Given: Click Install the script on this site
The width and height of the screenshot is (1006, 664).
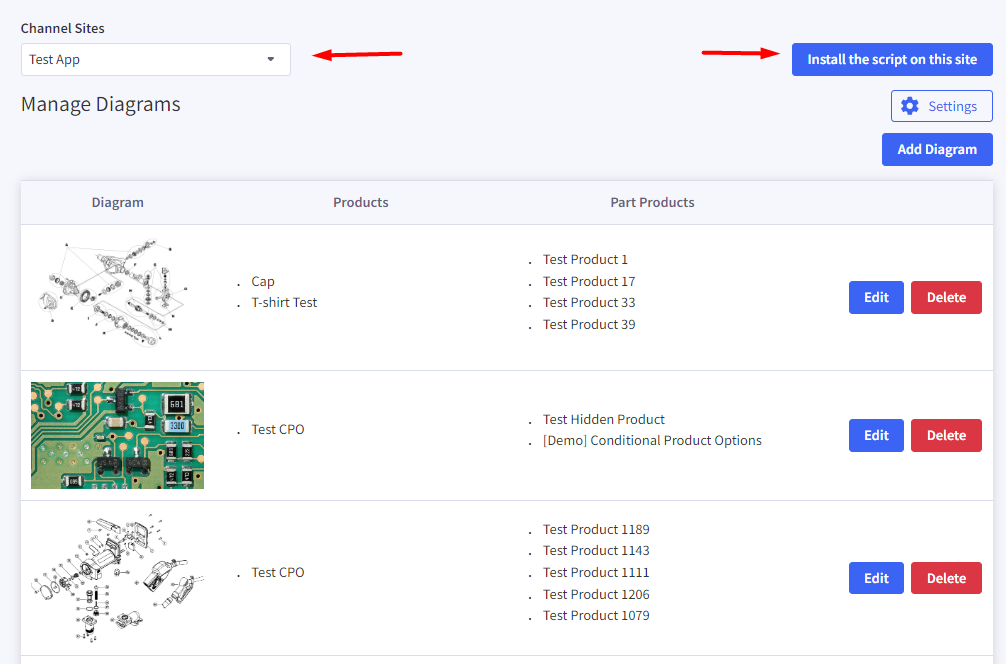Looking at the screenshot, I should coord(892,60).
